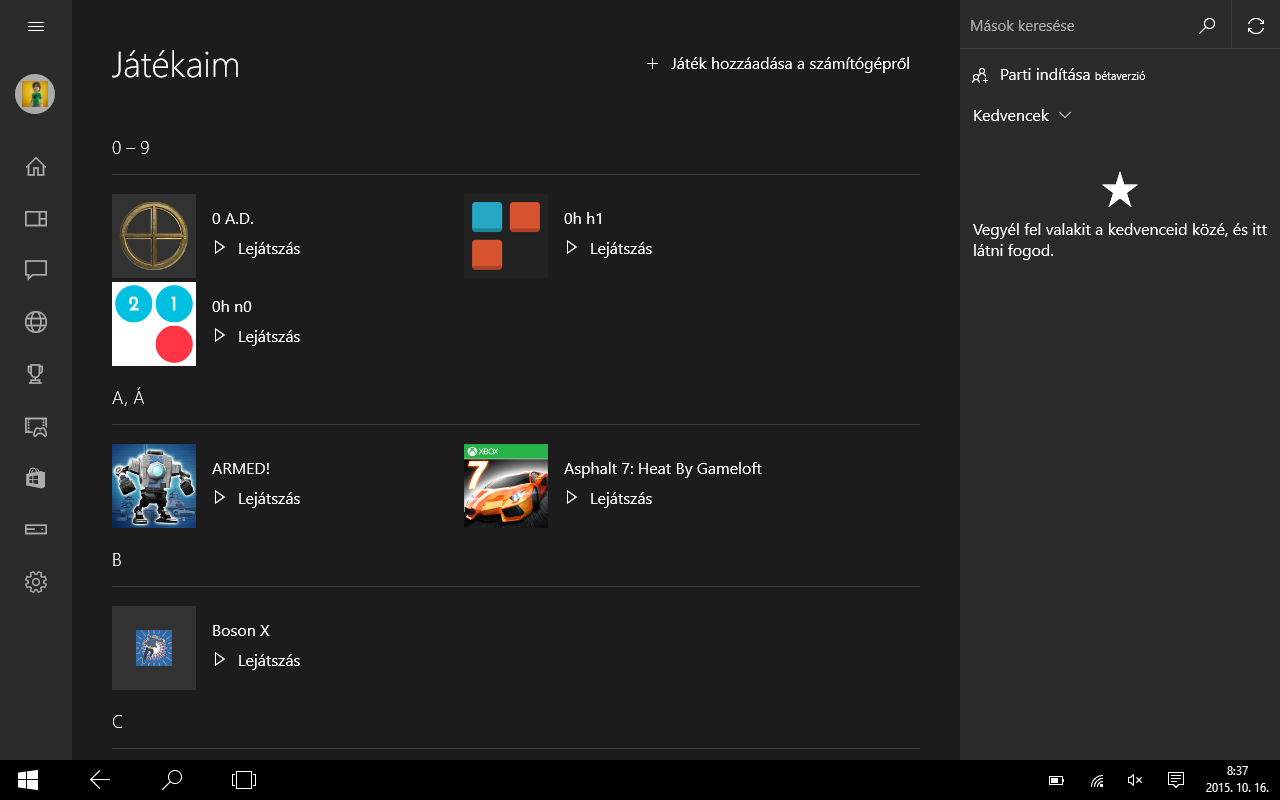The image size is (1280, 800).
Task: Open Achievements trophy icon
Action: click(x=36, y=374)
